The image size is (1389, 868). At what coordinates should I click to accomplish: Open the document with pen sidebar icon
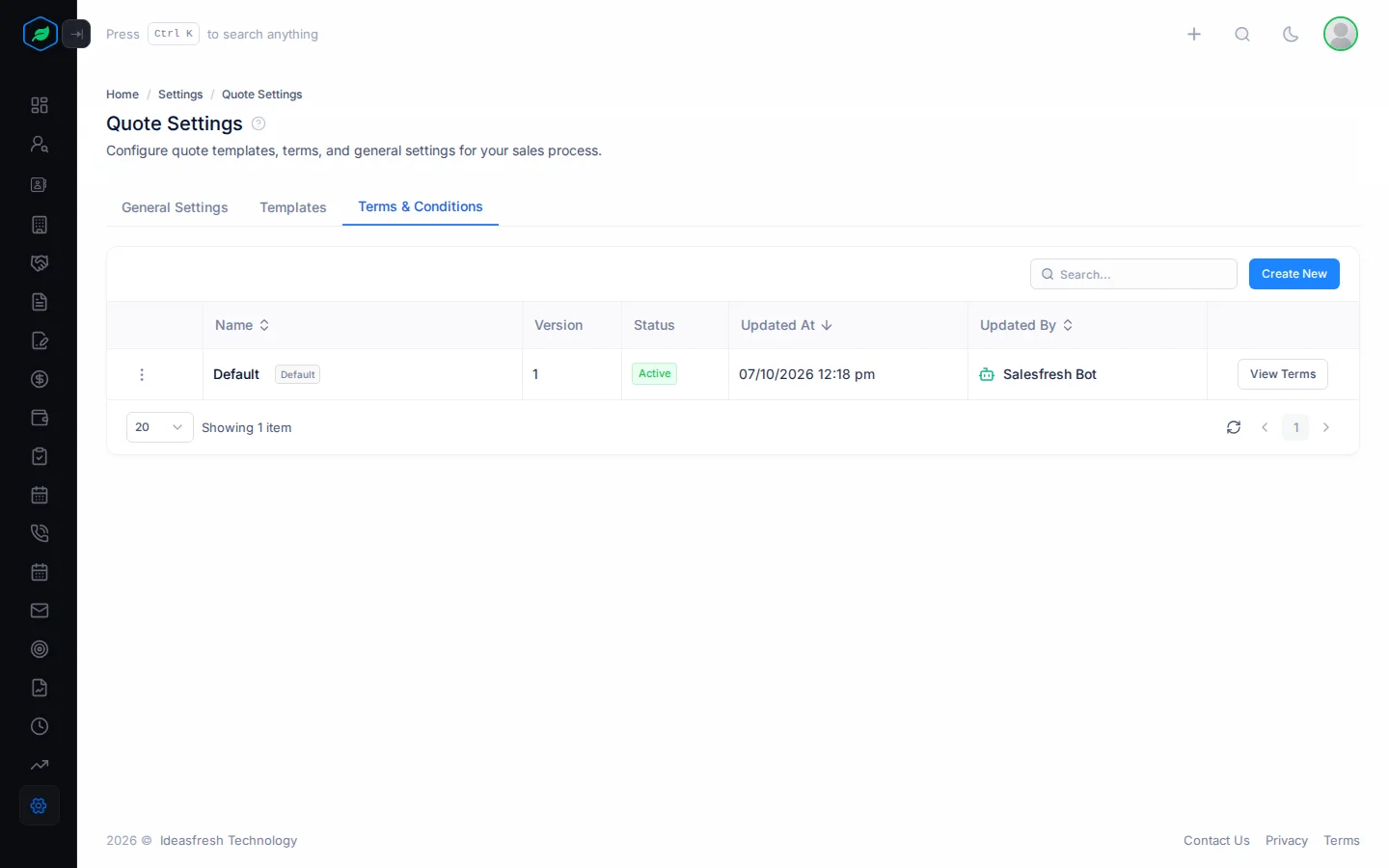[x=40, y=340]
